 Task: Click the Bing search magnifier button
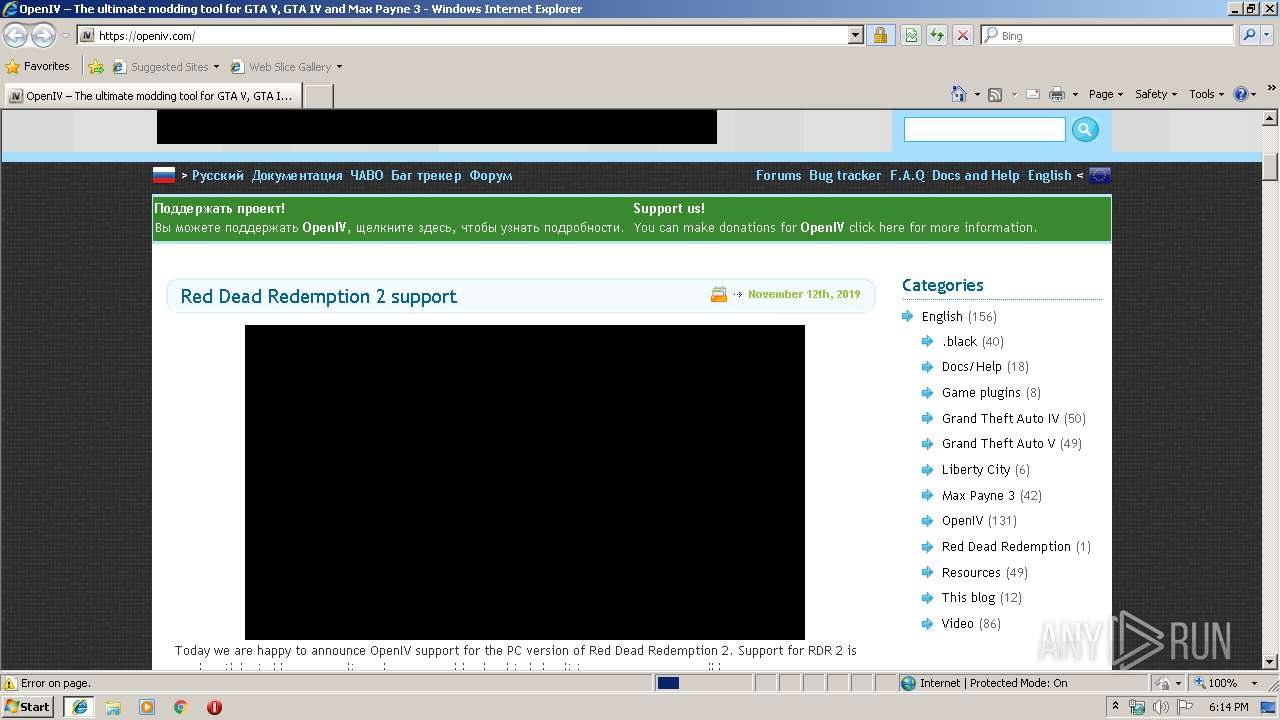point(1249,35)
